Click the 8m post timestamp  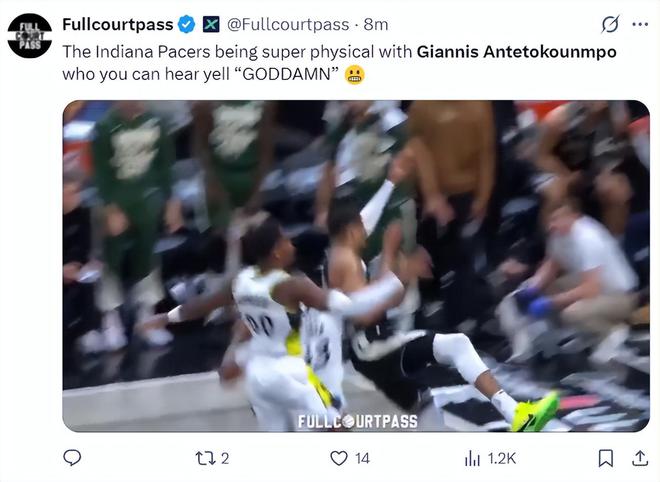[376, 24]
